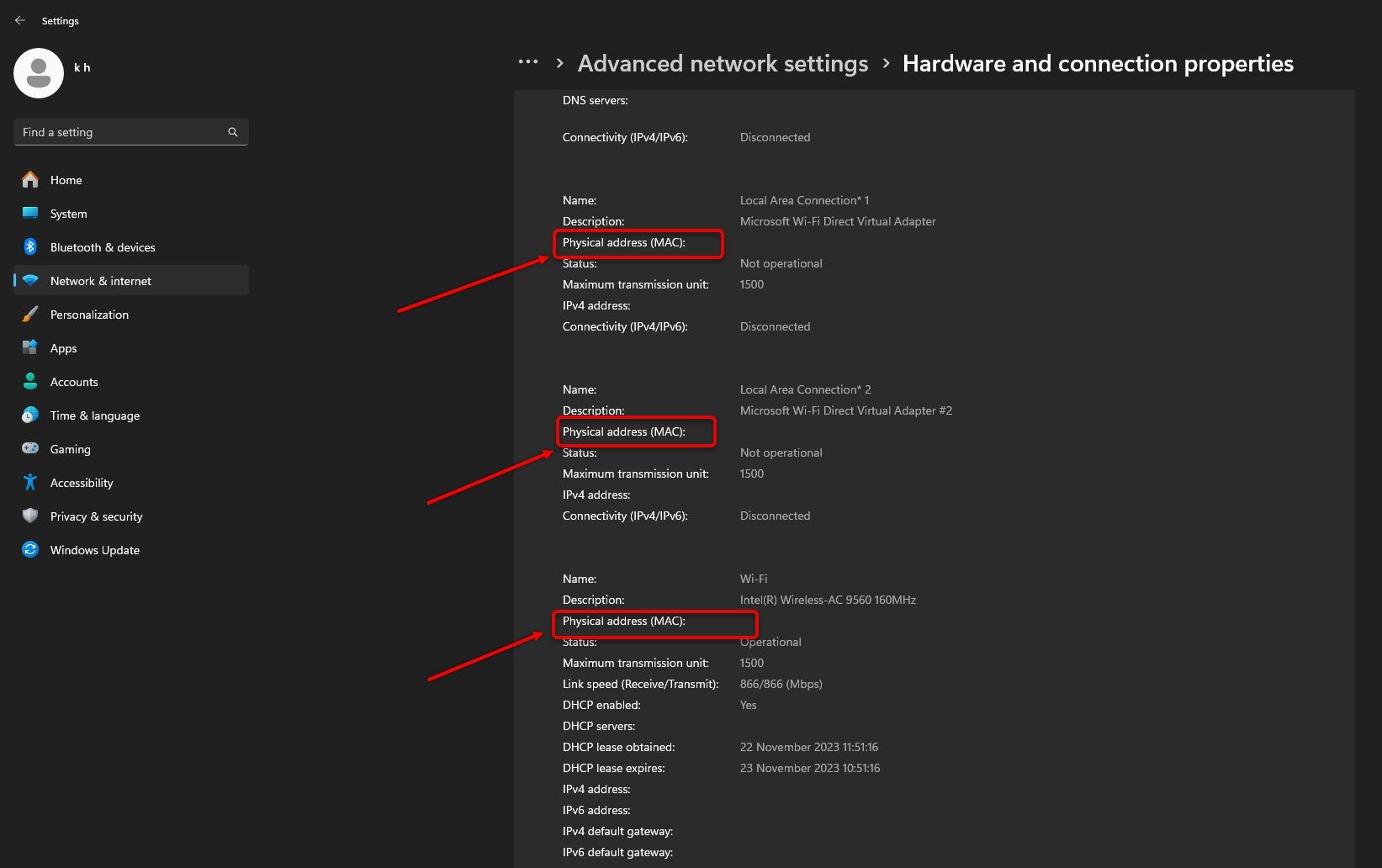Navigate to Advanced network settings breadcrumb
The height and width of the screenshot is (868, 1382).
723,63
